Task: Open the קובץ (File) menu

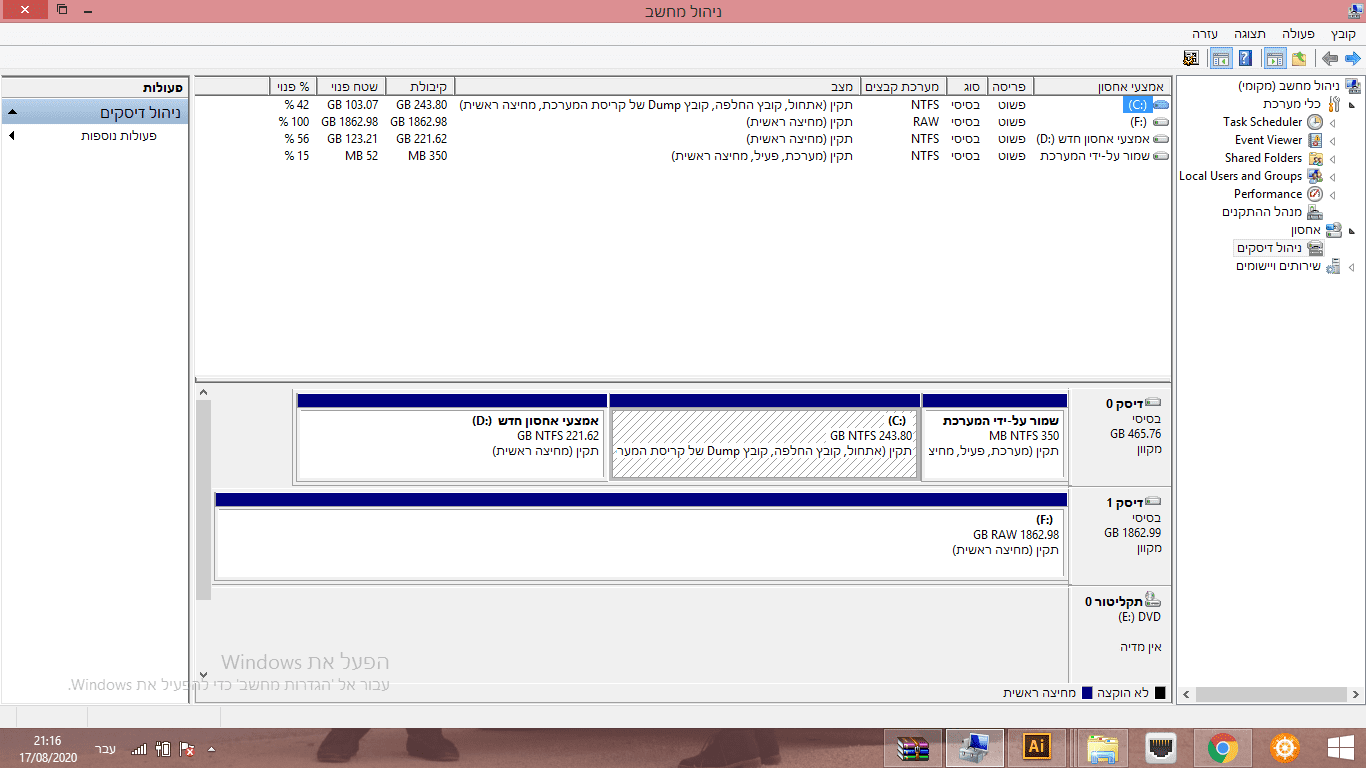Action: tap(1343, 33)
